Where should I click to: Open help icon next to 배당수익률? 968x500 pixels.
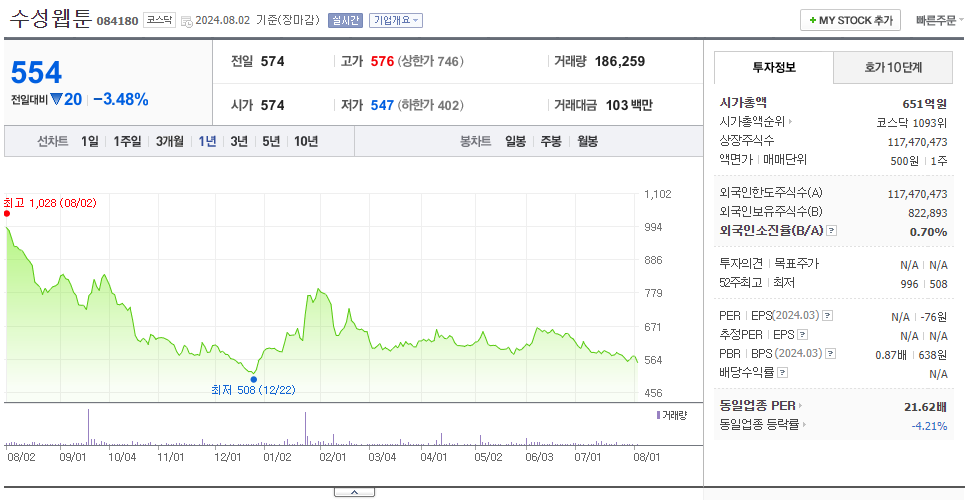coord(783,373)
